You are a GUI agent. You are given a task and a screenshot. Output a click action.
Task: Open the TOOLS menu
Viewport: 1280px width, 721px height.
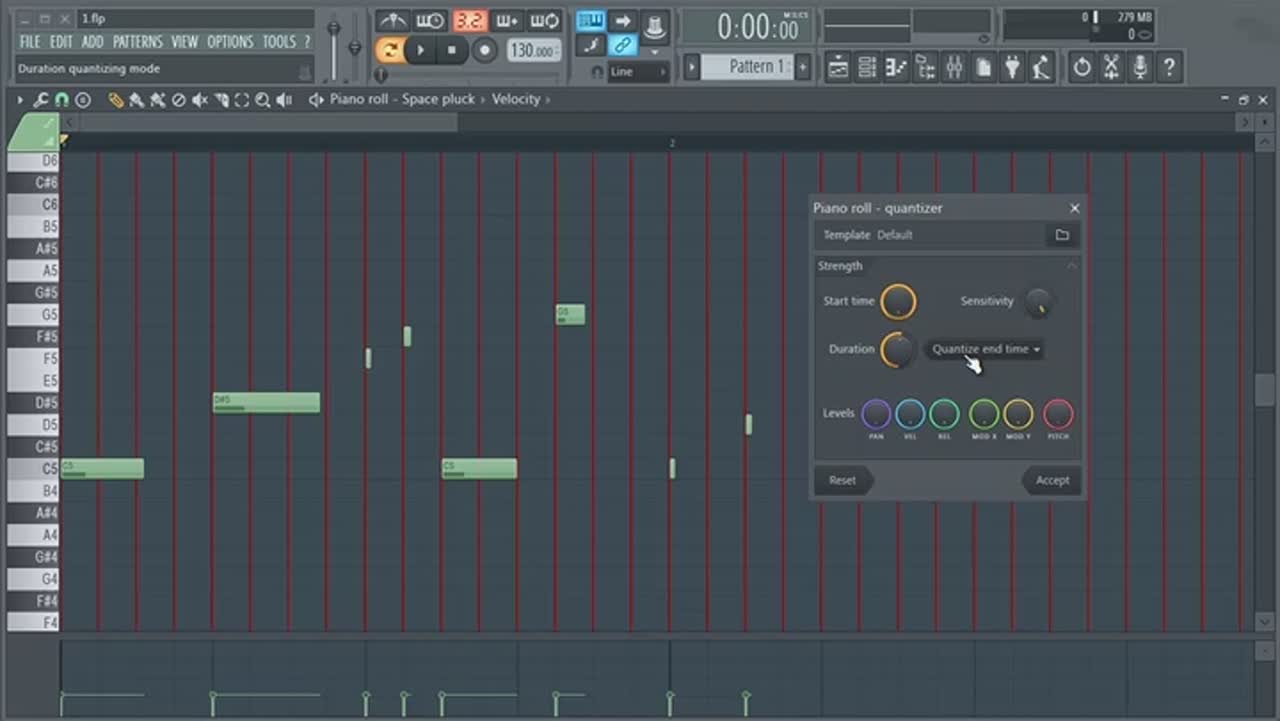[279, 42]
